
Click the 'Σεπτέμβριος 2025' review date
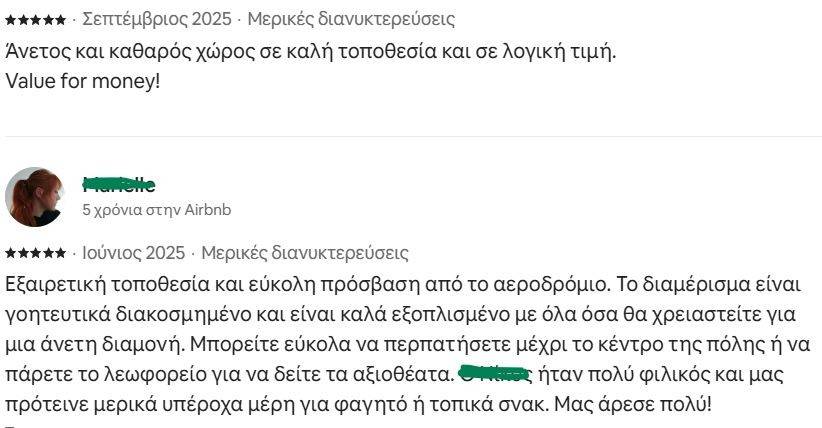click(156, 19)
